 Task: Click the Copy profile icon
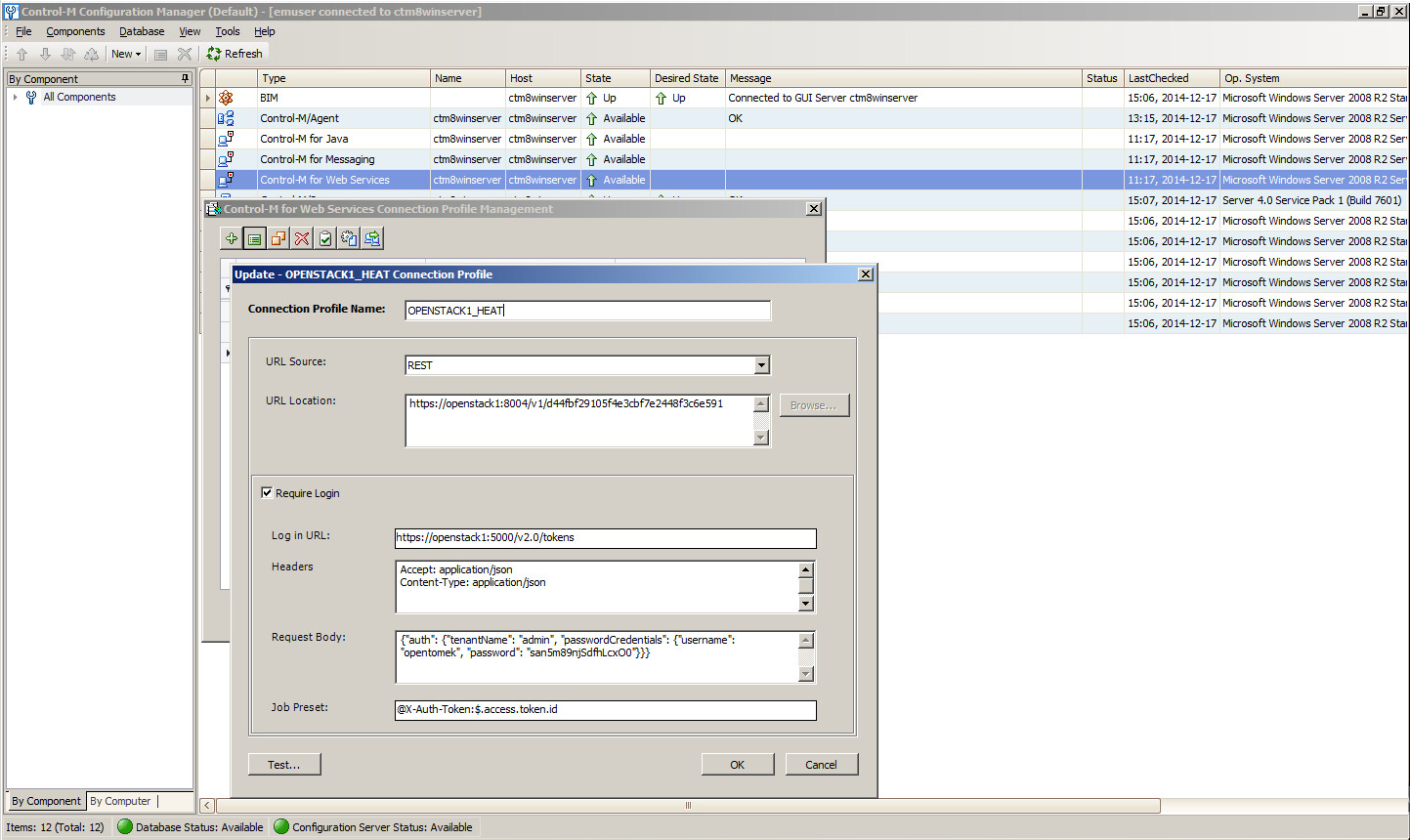(278, 238)
